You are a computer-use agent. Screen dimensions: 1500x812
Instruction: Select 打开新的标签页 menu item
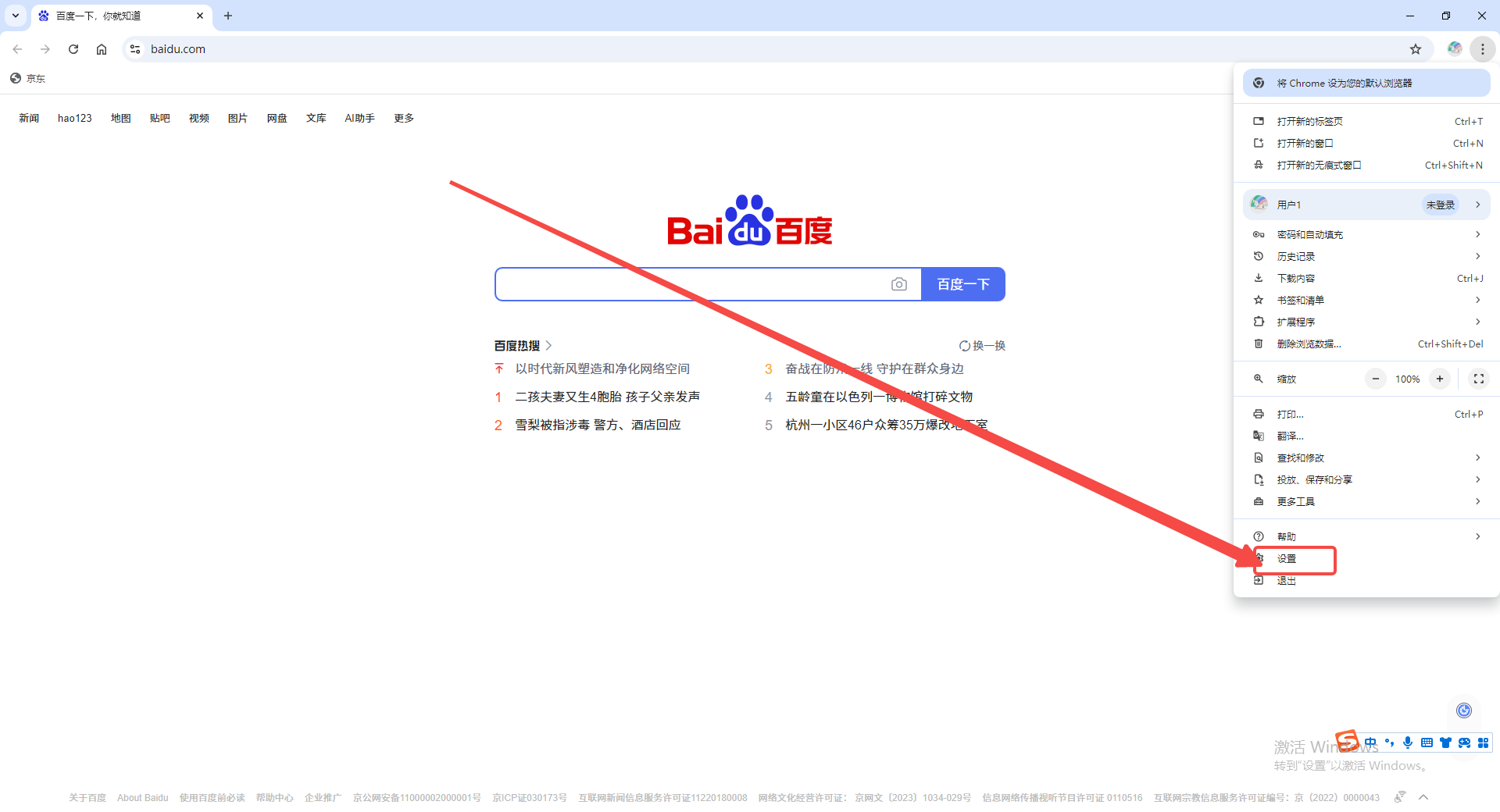pos(1366,121)
